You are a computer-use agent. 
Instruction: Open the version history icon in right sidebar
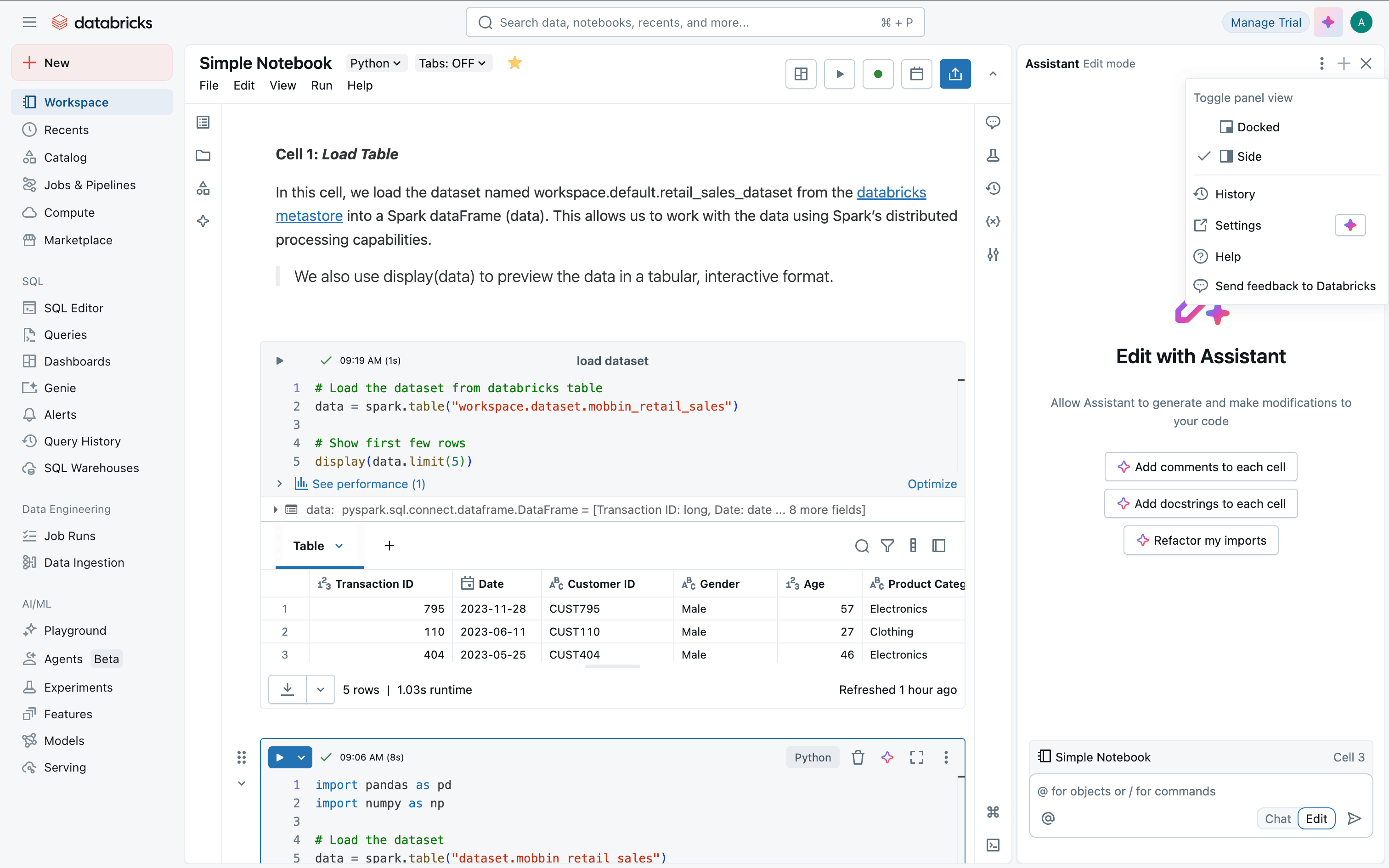point(993,188)
